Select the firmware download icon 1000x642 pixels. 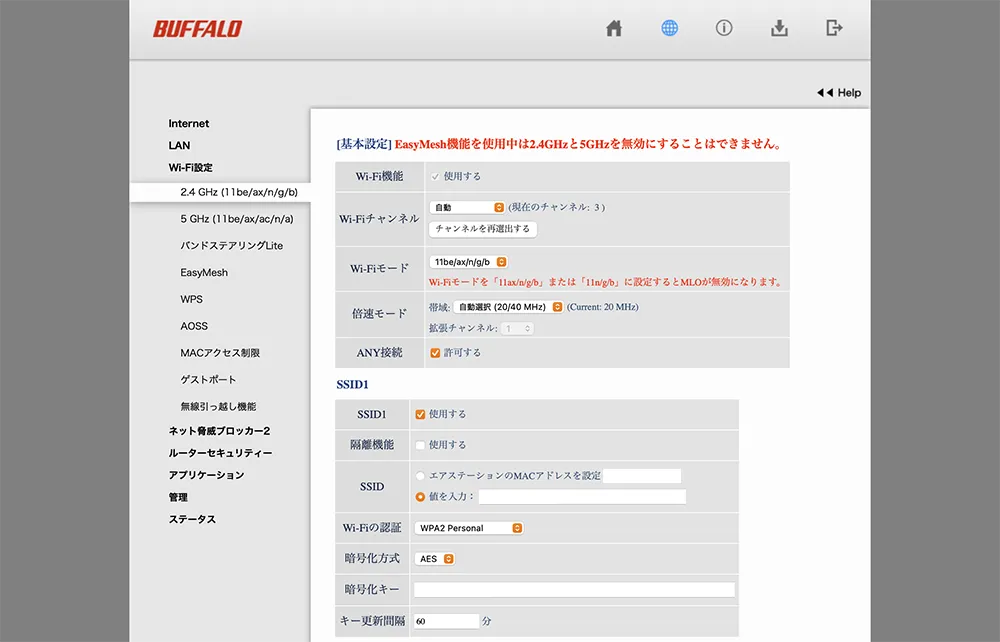(x=779, y=28)
